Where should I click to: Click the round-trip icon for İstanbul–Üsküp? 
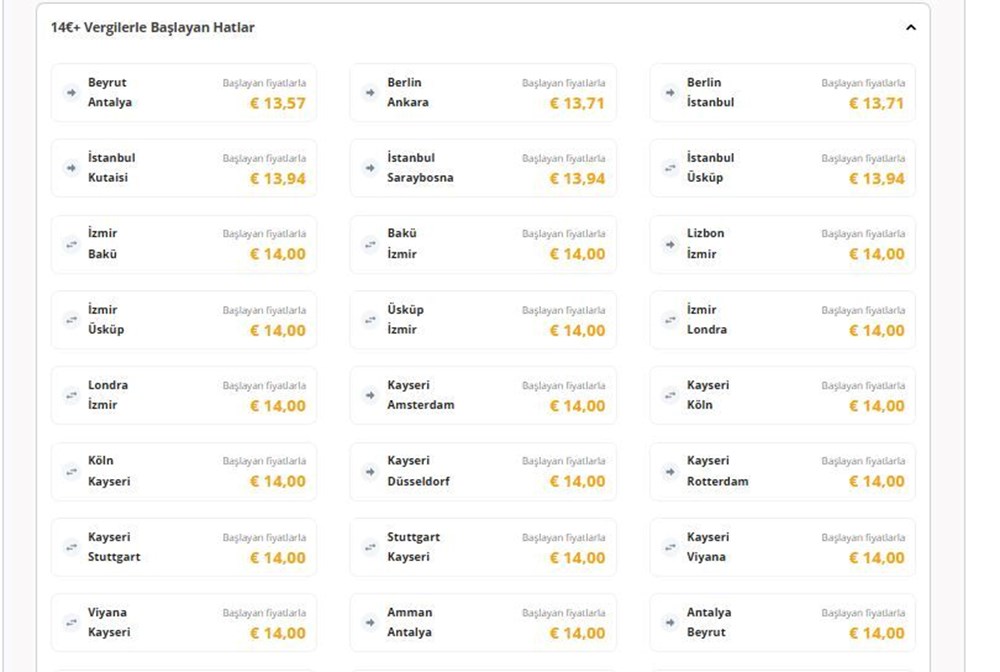[x=670, y=168]
